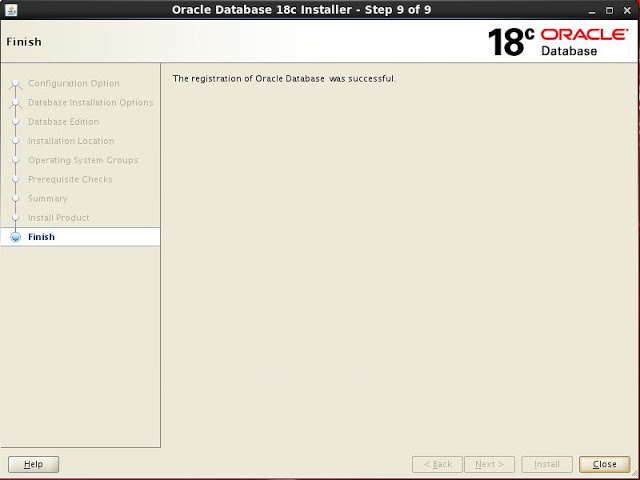Choose the Prerequisite Checks step

(x=70, y=179)
